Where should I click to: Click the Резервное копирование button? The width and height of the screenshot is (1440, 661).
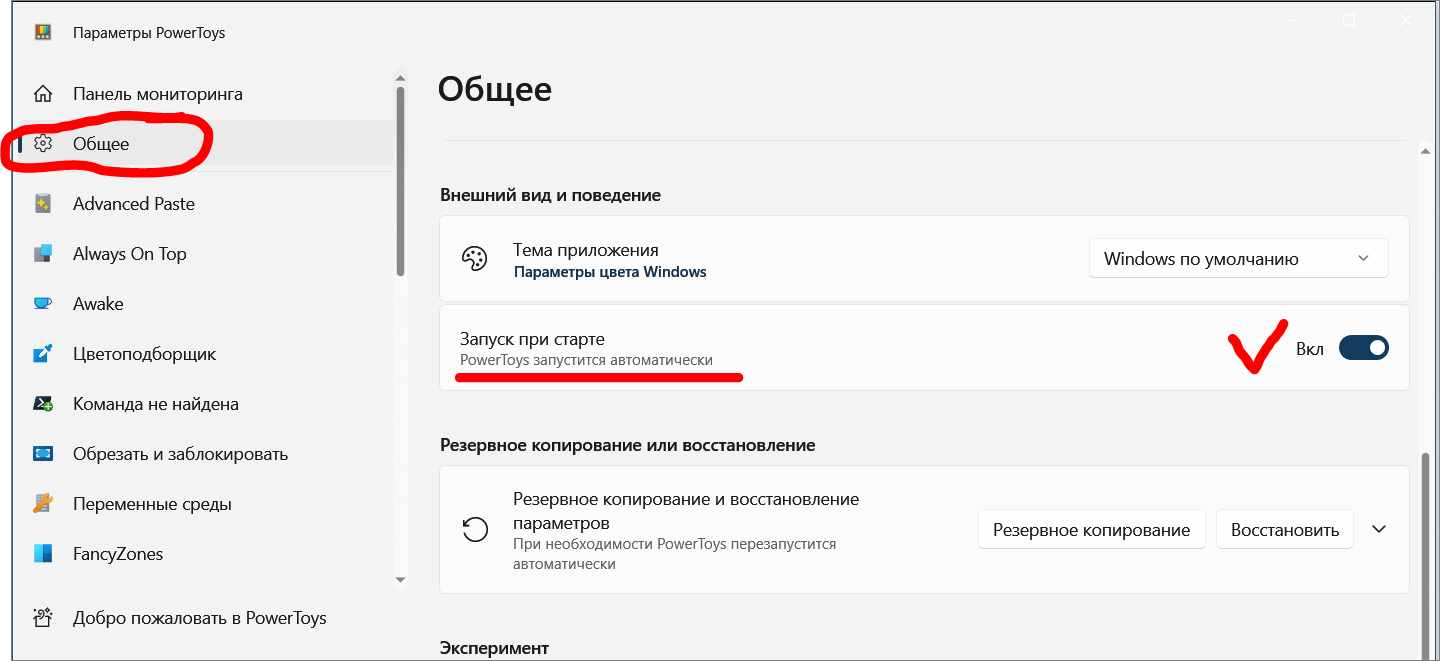pyautogui.click(x=1091, y=529)
